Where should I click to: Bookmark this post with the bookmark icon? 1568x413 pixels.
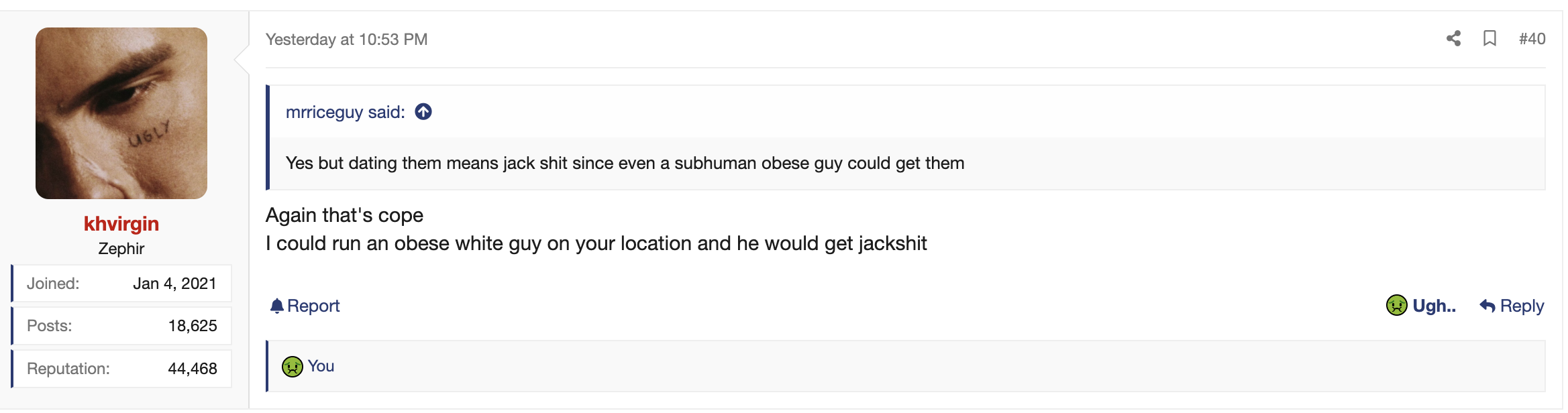pos(1489,38)
